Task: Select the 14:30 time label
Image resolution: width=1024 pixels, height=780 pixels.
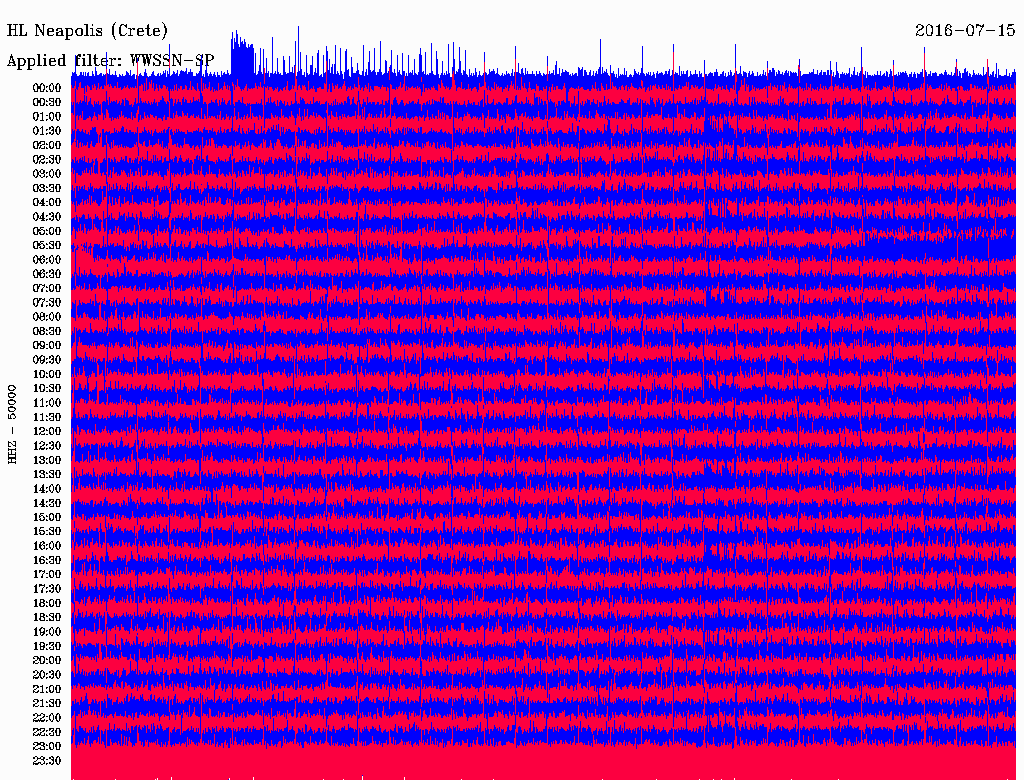Action: click(x=47, y=503)
